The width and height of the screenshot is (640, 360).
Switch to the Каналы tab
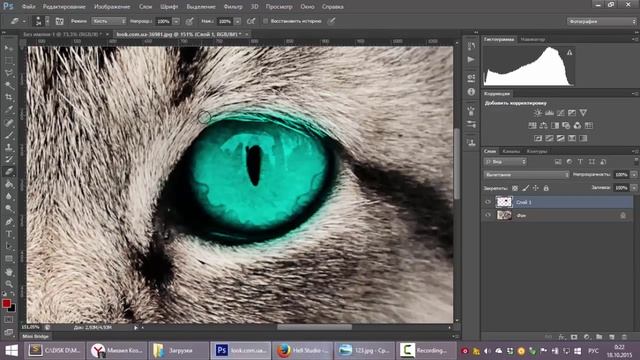(x=510, y=151)
